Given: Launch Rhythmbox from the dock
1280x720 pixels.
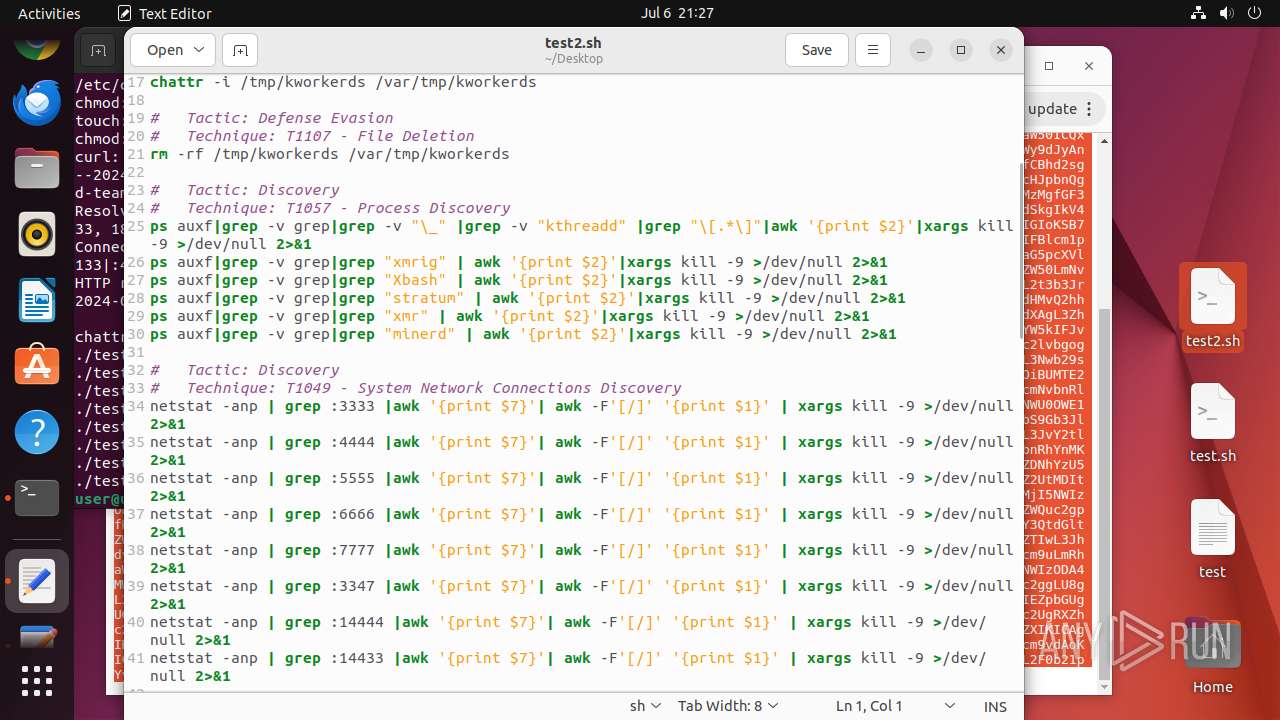Looking at the screenshot, I should click(37, 234).
